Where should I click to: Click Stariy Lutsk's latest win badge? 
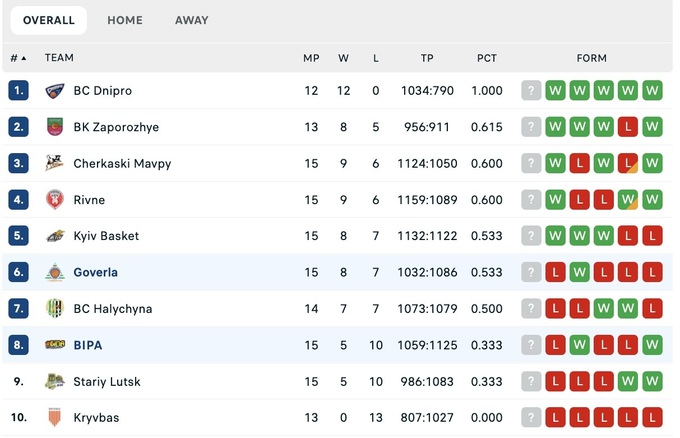pyautogui.click(x=652, y=381)
